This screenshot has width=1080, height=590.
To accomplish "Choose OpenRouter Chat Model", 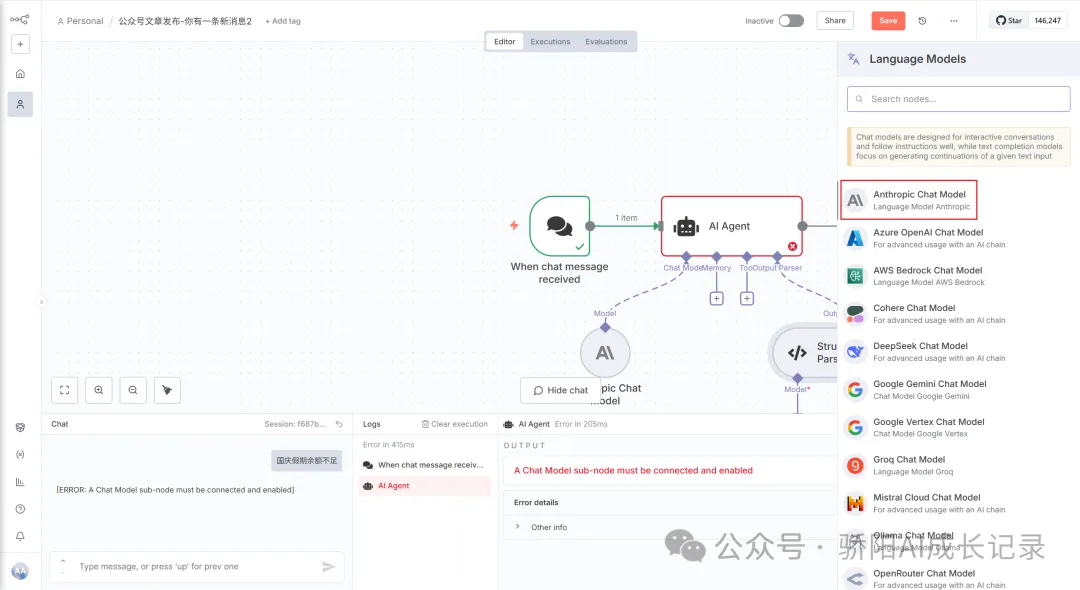I will coord(958,579).
